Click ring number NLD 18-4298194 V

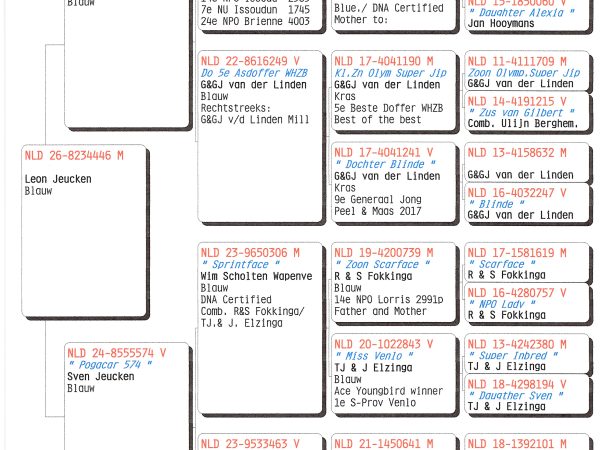pyautogui.click(x=517, y=385)
